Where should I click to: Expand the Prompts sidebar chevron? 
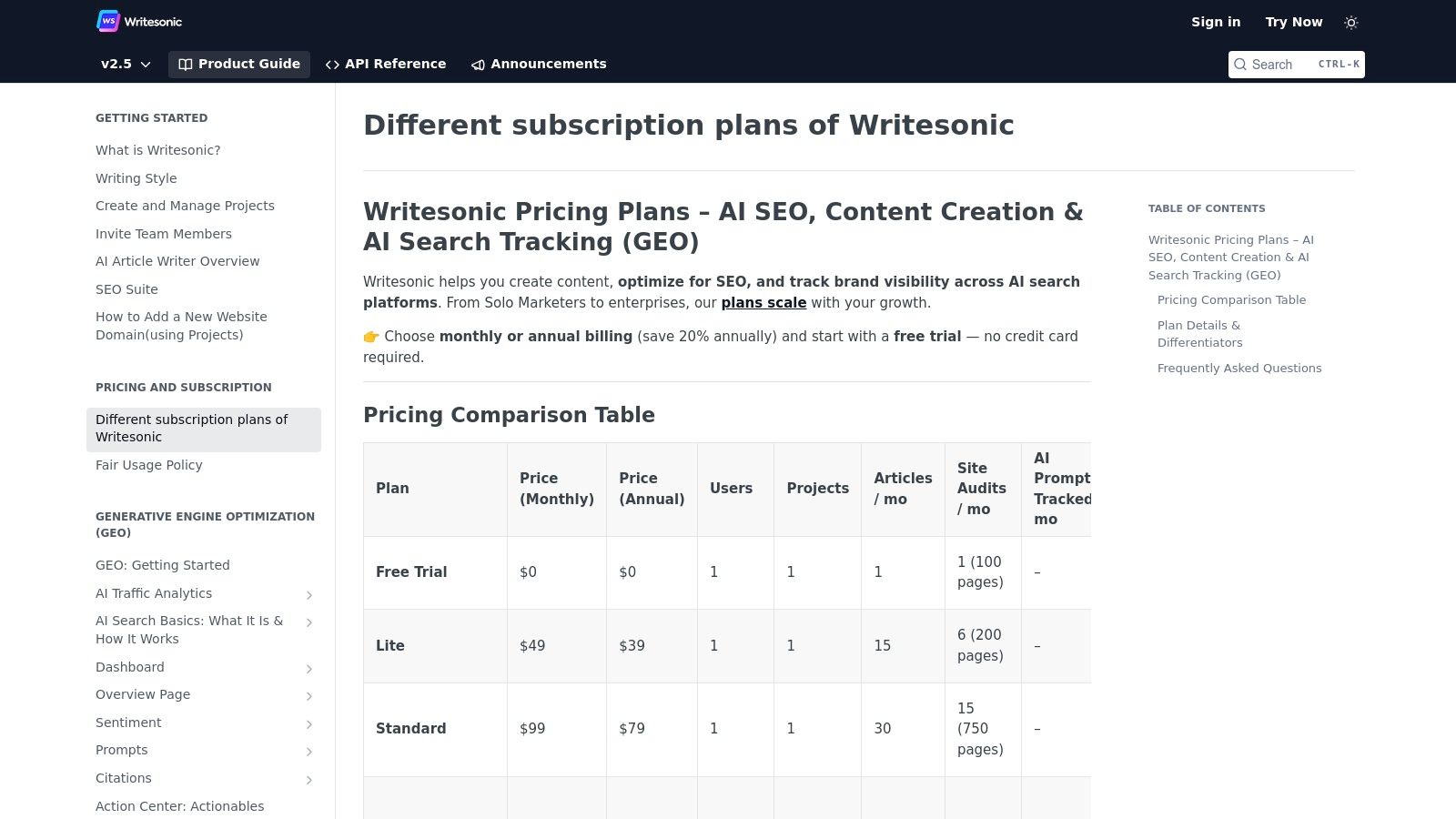click(x=309, y=752)
